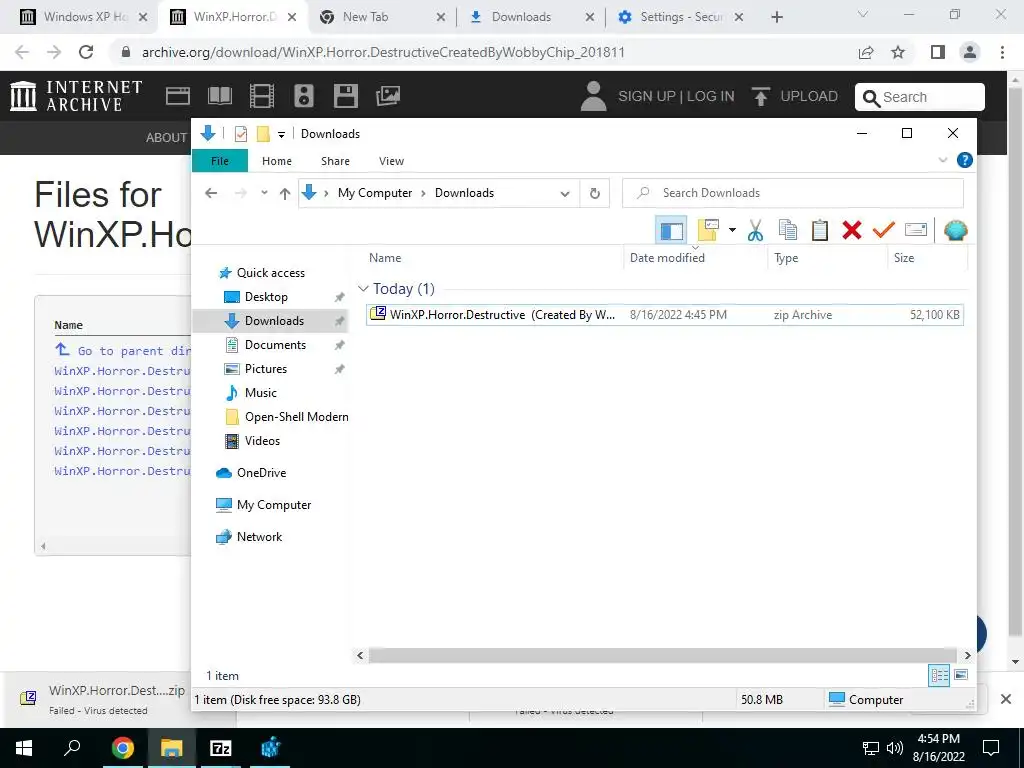Select OneDrive in navigation pane
The height and width of the screenshot is (768, 1024).
point(261,473)
